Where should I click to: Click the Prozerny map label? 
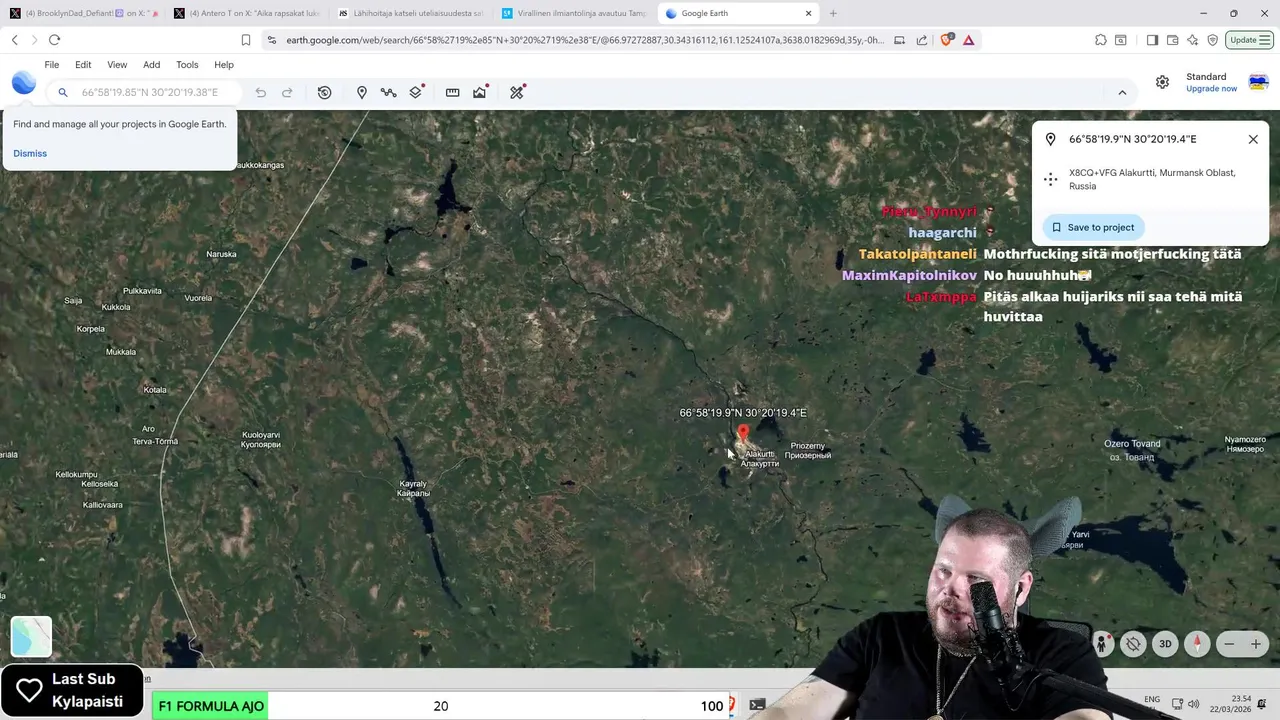pyautogui.click(x=808, y=450)
